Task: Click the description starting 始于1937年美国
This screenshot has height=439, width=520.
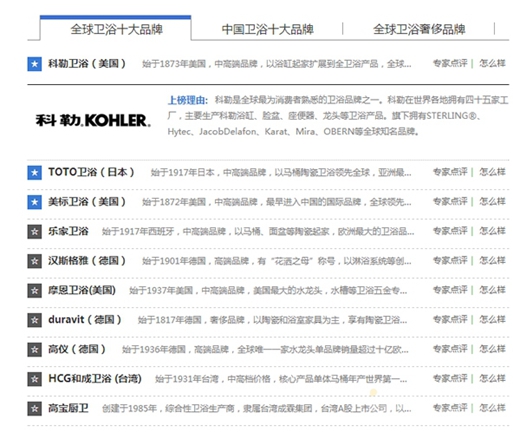Action: click(268, 290)
